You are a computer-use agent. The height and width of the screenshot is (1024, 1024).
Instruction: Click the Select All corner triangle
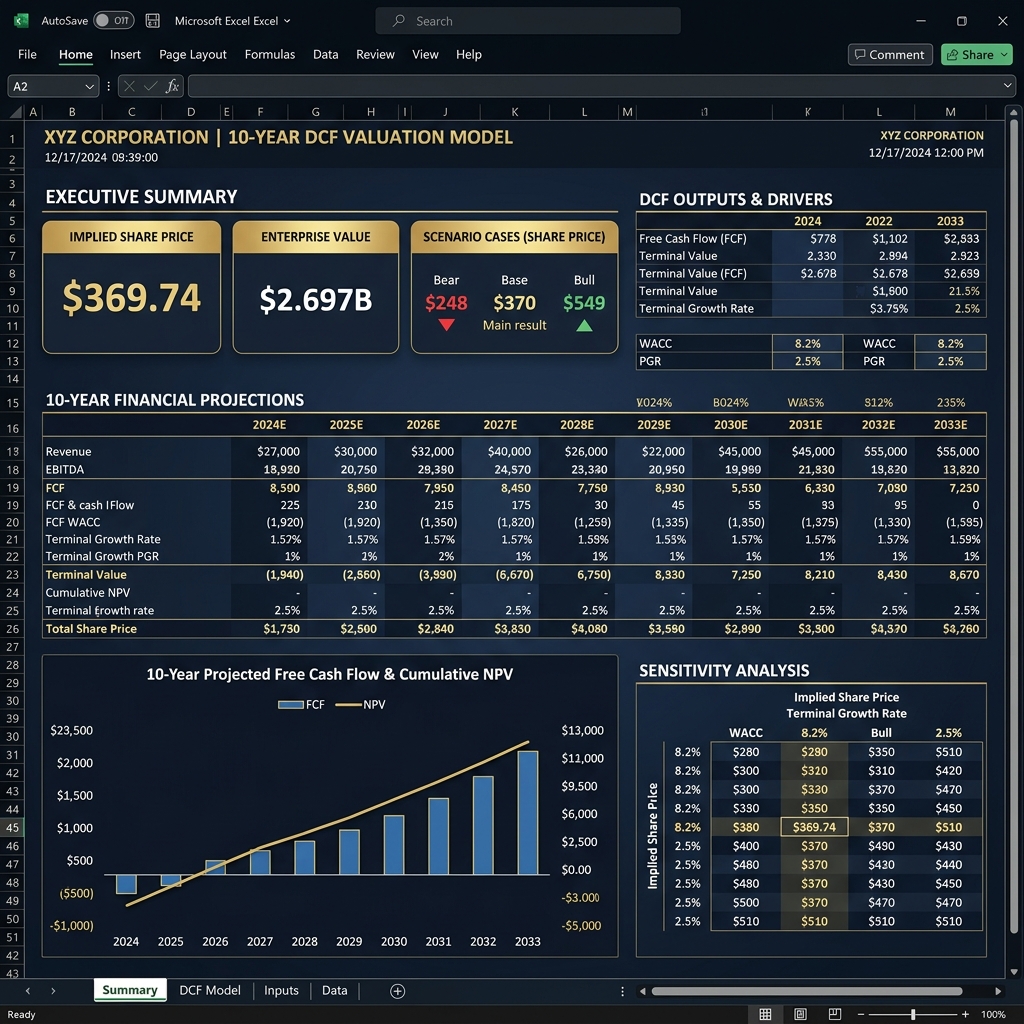click(16, 112)
